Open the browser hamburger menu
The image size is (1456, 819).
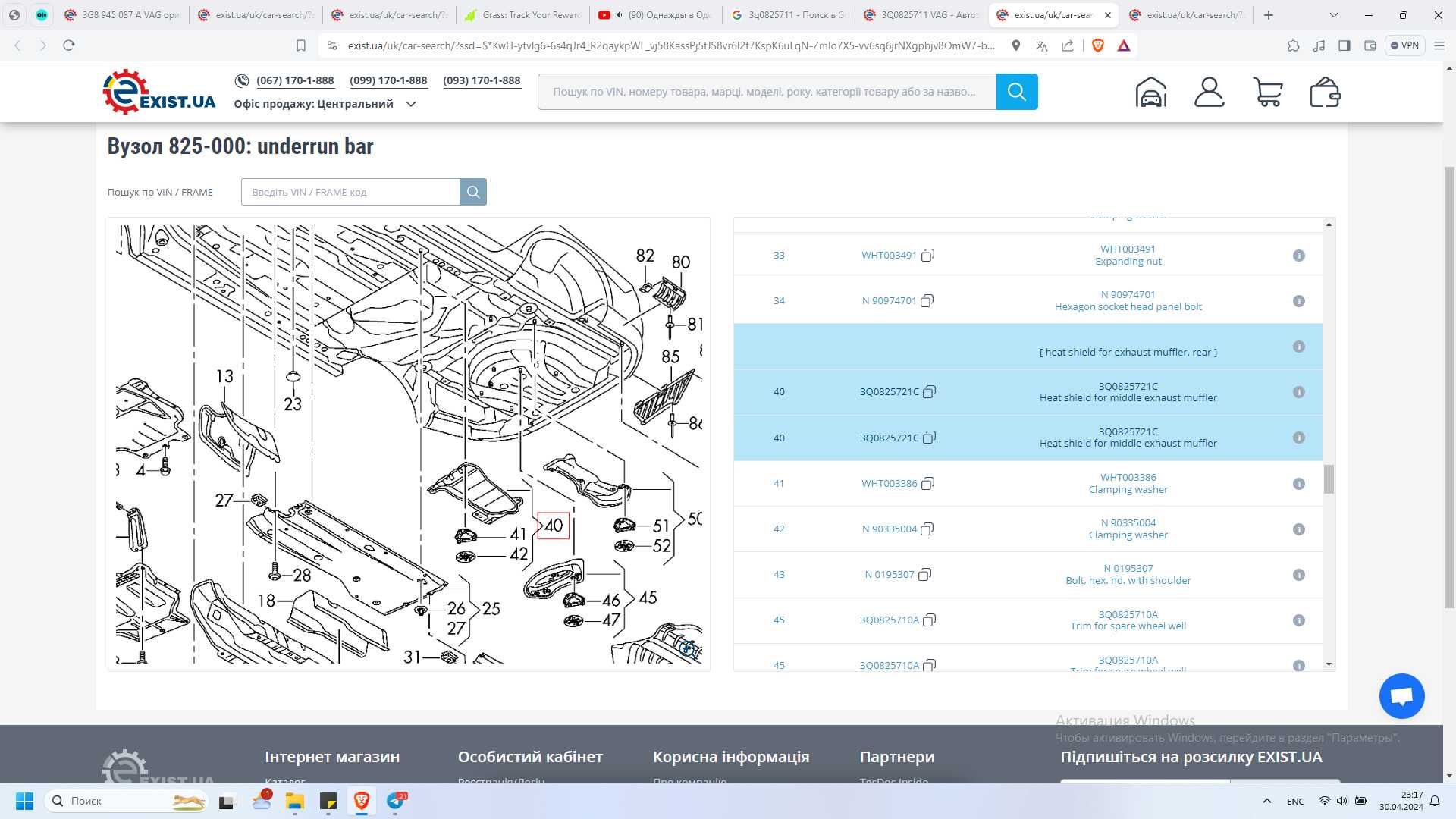(x=1439, y=45)
